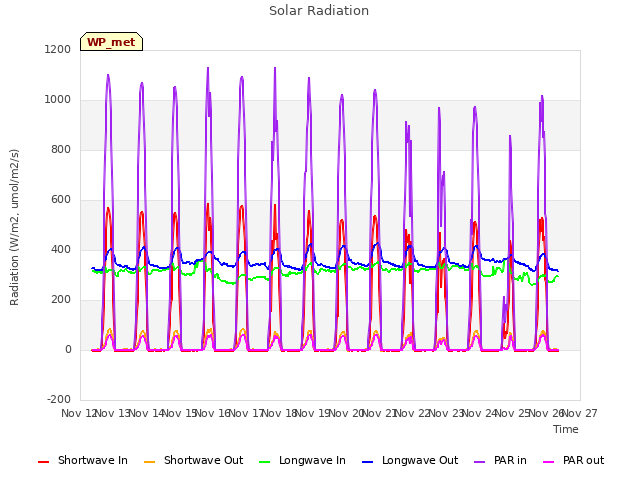Click the 0 y-axis tick label
Image resolution: width=640 pixels, height=480 pixels.
click(68, 349)
